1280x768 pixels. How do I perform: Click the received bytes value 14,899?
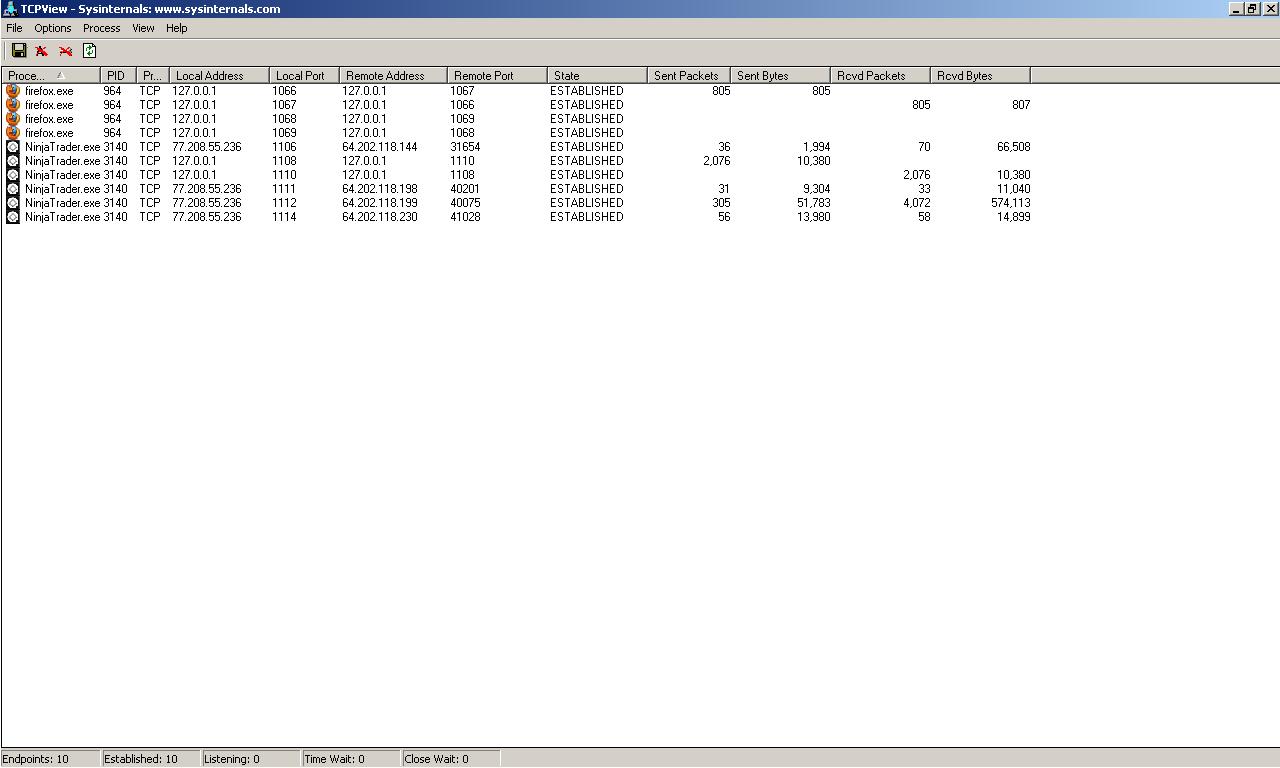coord(1013,217)
